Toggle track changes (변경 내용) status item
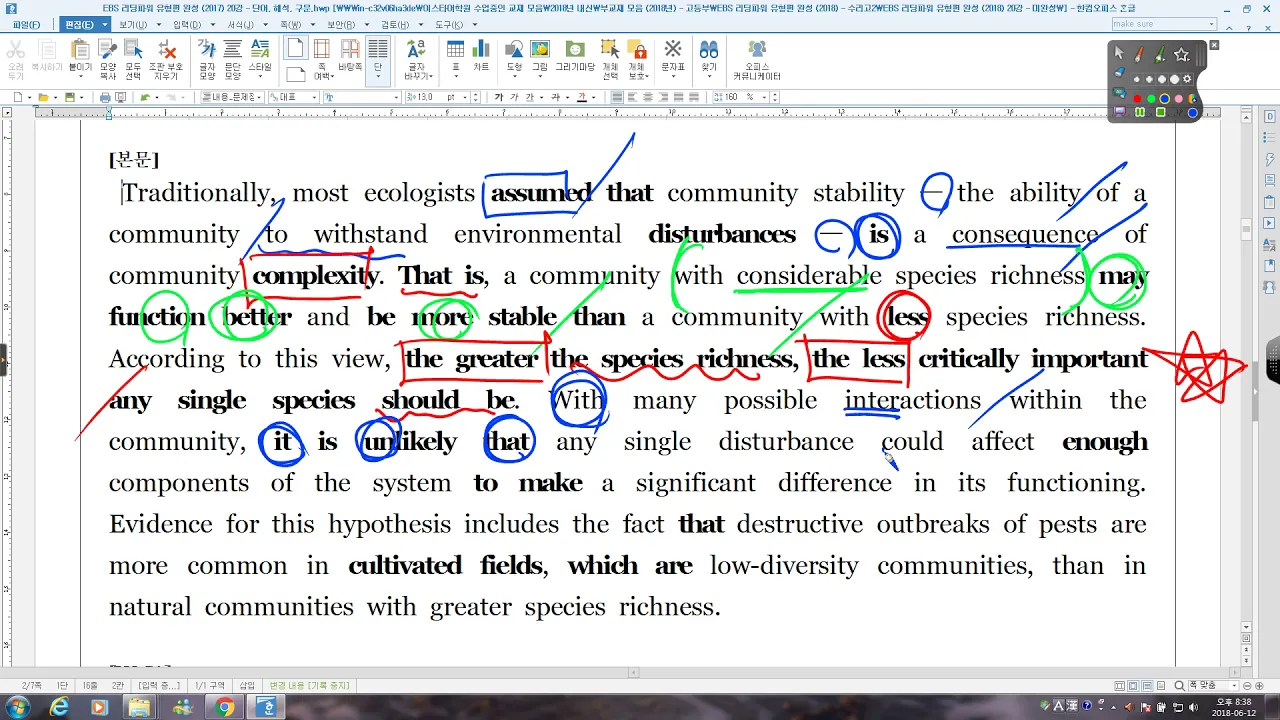This screenshot has width=1280, height=720. 310,686
